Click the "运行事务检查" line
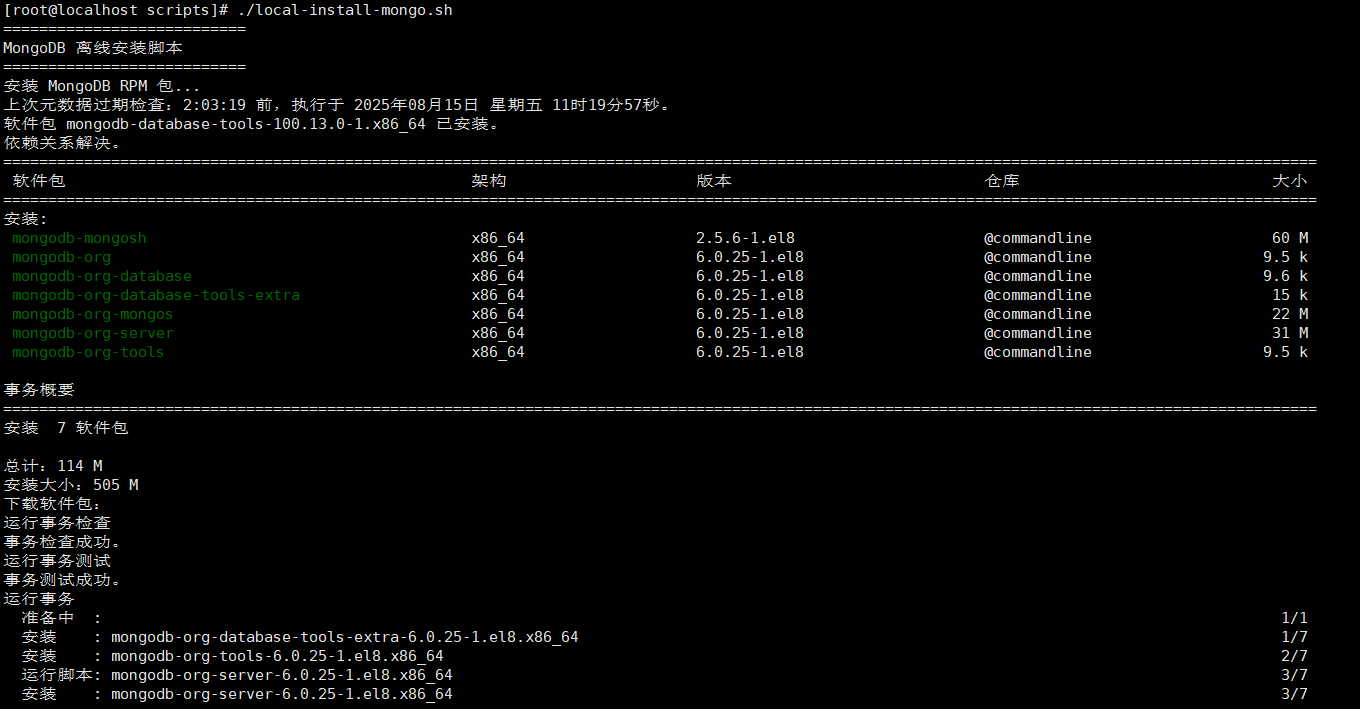This screenshot has height=709, width=1360. click(x=57, y=523)
